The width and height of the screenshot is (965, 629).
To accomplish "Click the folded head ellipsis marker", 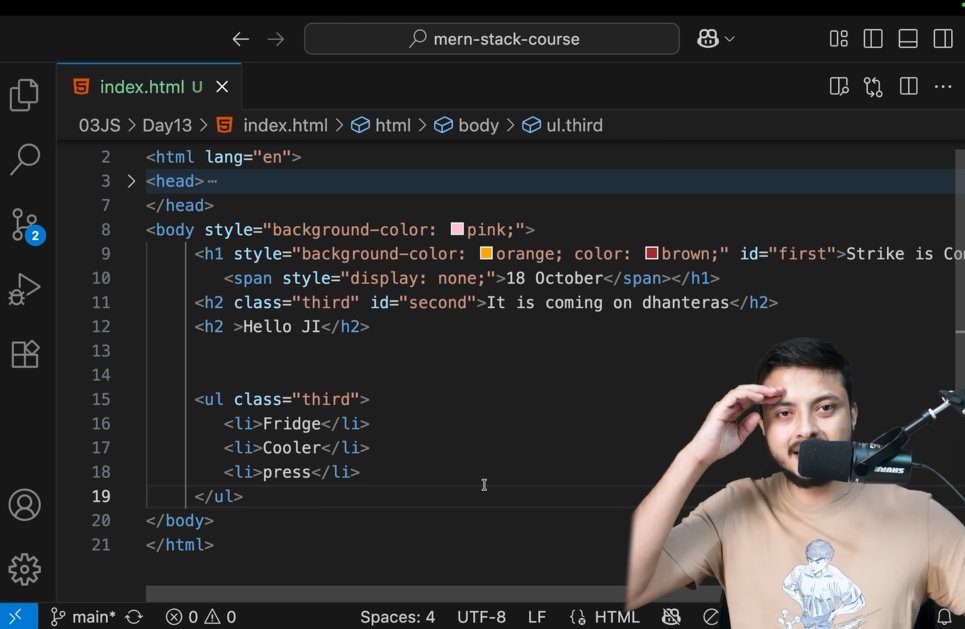I will [212, 181].
